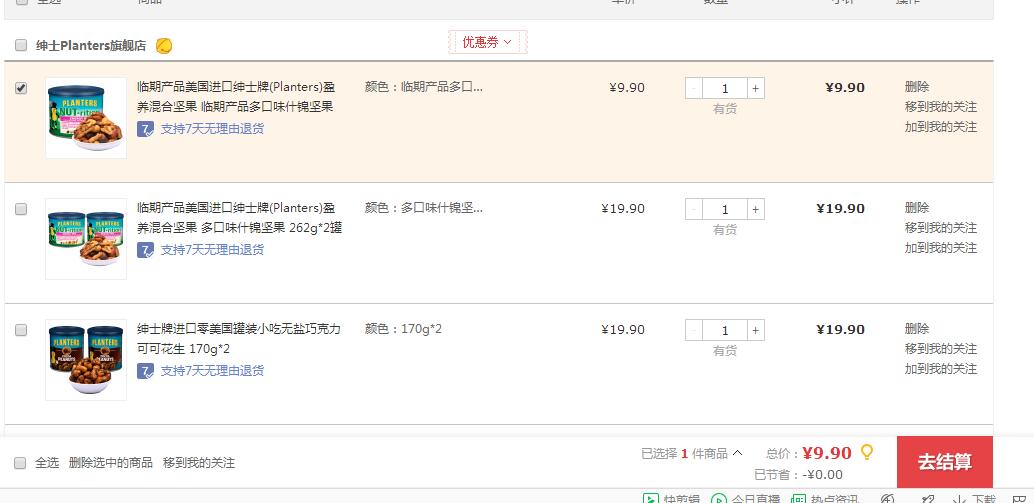Select the 262g*2罐 mixed nuts item checkbox
Image resolution: width=1034 pixels, height=503 pixels.
point(21,209)
